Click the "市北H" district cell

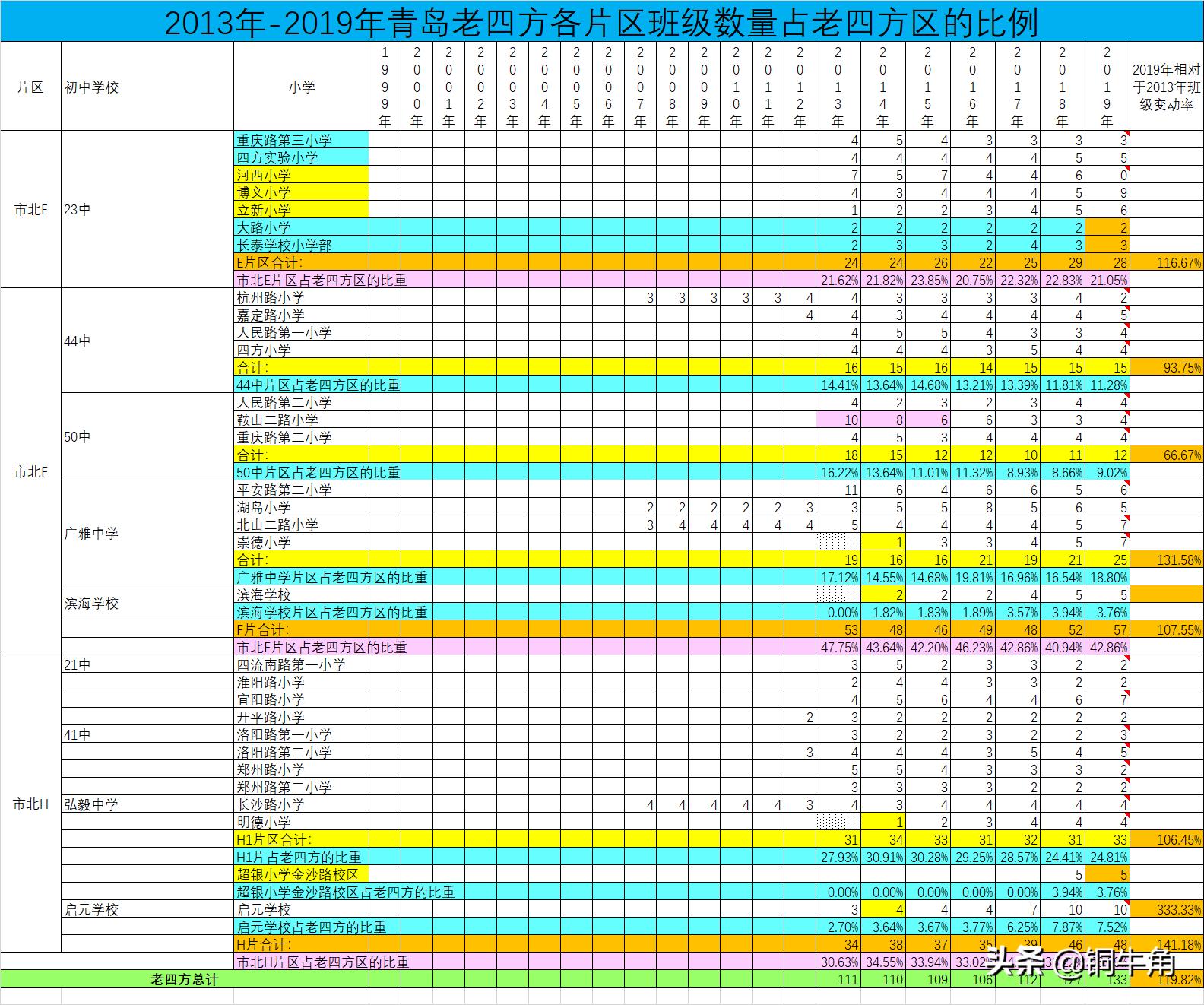tap(30, 804)
